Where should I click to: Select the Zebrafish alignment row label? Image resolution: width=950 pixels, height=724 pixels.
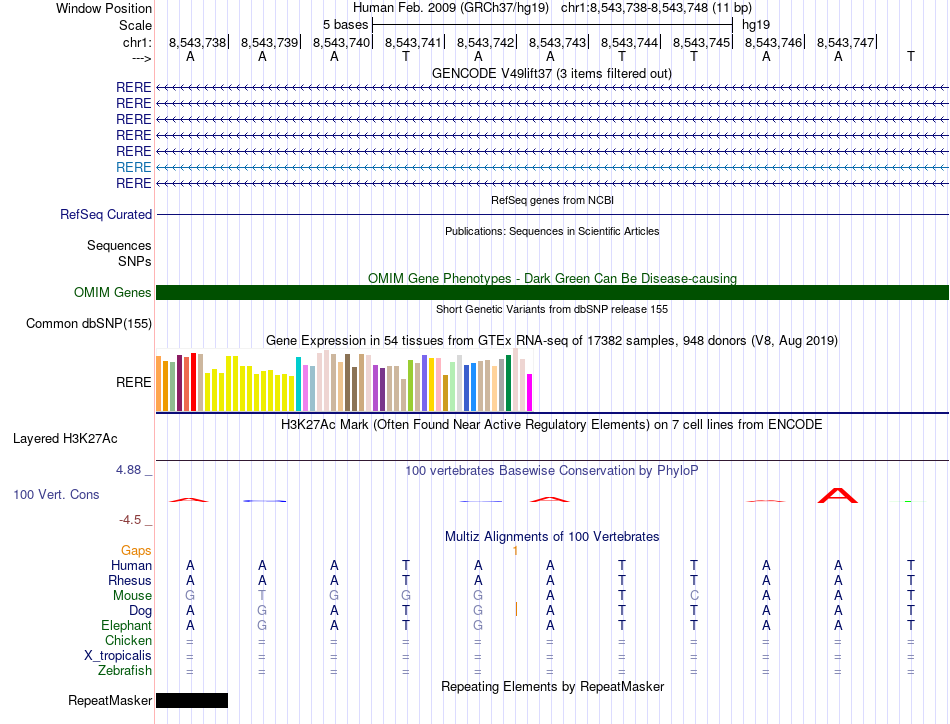(x=125, y=671)
